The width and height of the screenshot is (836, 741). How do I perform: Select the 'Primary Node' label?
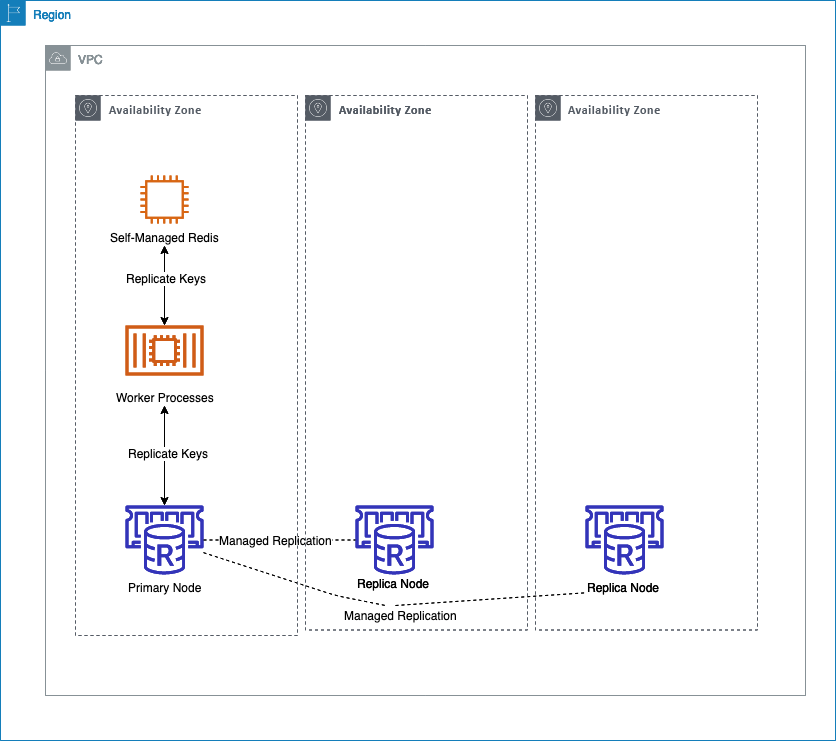(x=165, y=588)
